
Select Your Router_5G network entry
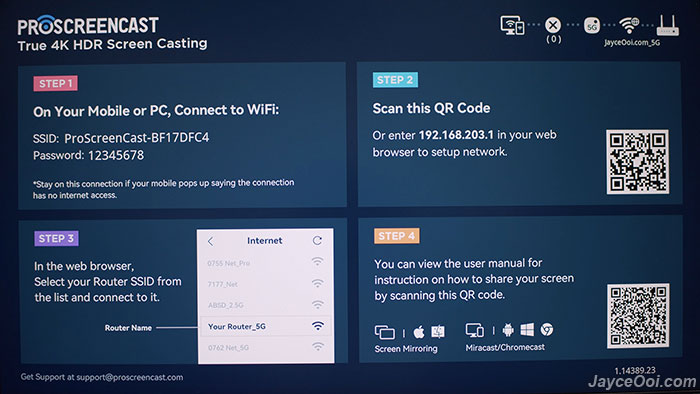click(266, 326)
